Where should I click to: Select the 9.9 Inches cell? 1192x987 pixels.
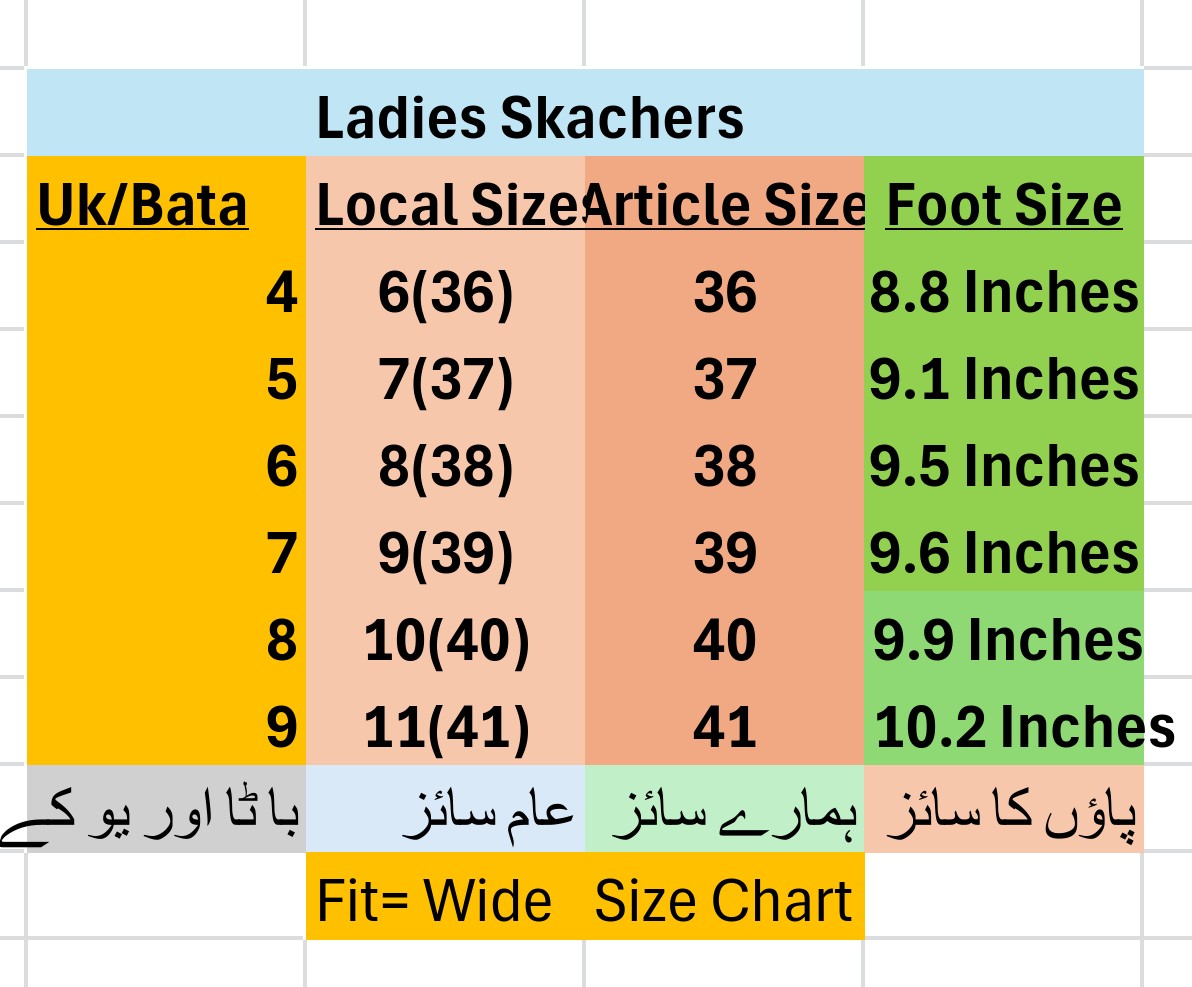[x=1006, y=641]
